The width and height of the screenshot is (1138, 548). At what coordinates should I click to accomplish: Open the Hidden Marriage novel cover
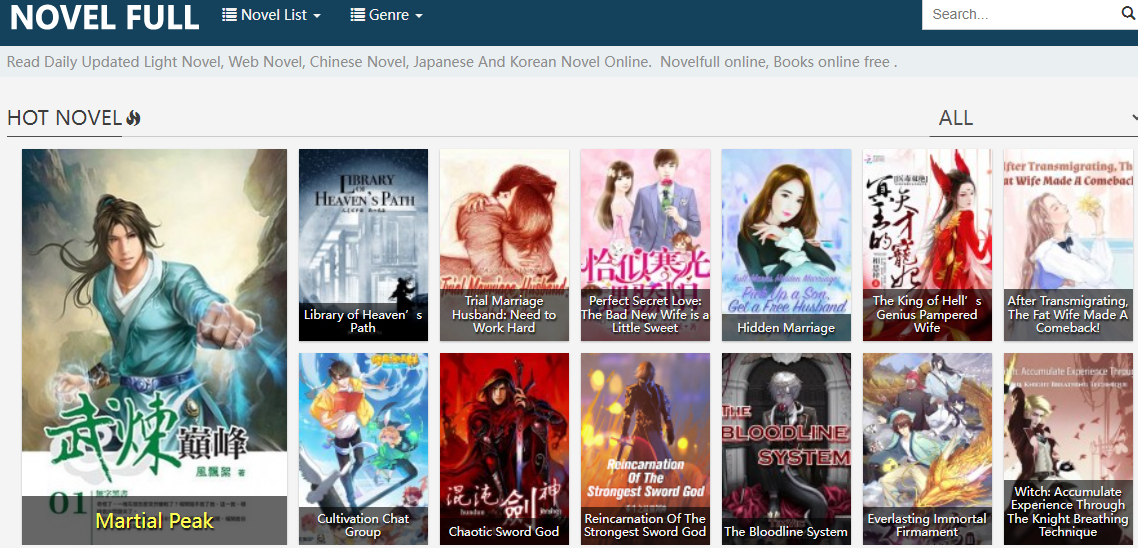786,245
